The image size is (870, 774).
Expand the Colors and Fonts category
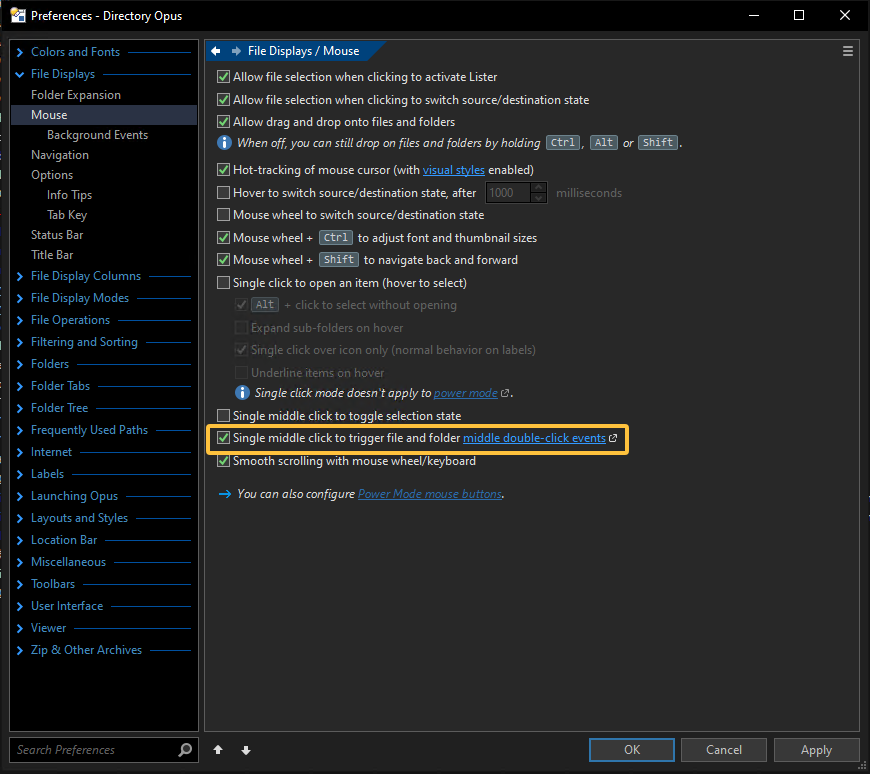pyautogui.click(x=20, y=52)
